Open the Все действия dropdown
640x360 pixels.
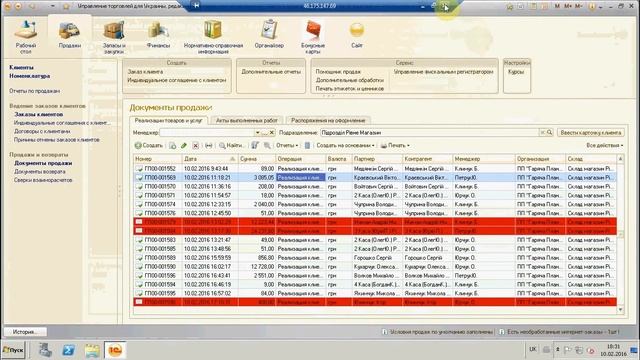coord(604,145)
